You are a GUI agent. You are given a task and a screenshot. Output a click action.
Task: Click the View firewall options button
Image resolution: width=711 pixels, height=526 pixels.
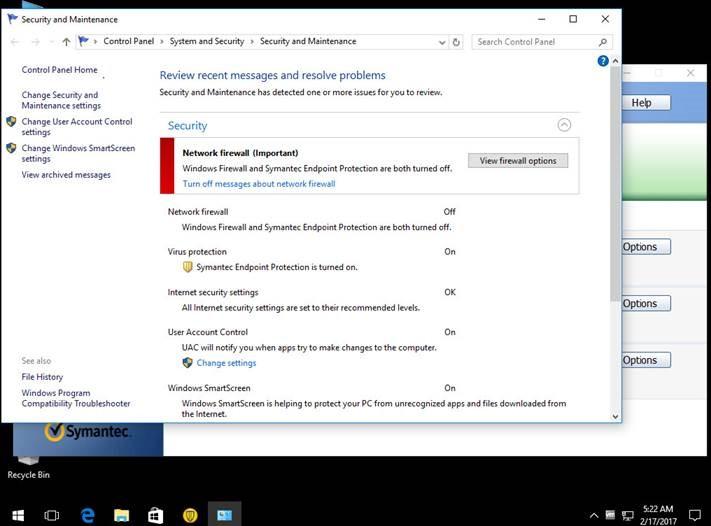point(518,161)
